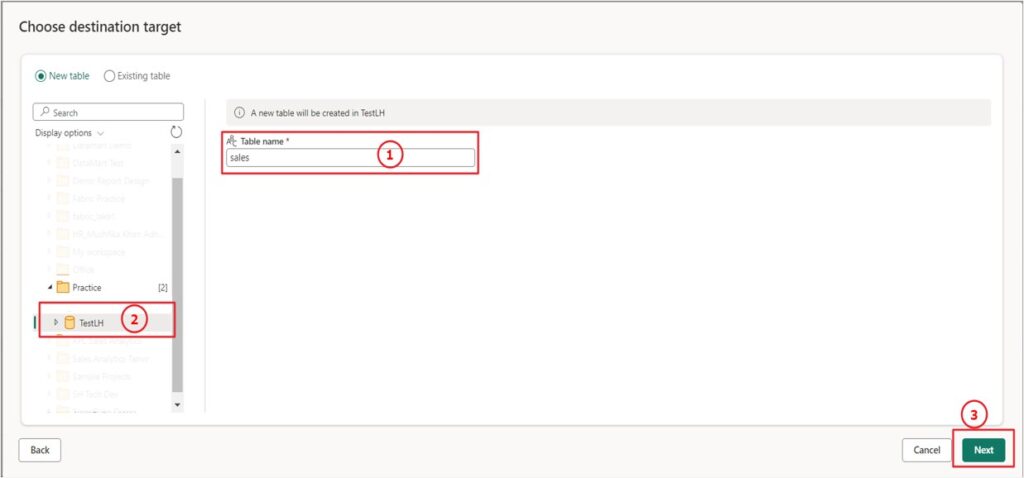
Task: Expand the TestLH lakehouse arrow
Action: (x=56, y=322)
